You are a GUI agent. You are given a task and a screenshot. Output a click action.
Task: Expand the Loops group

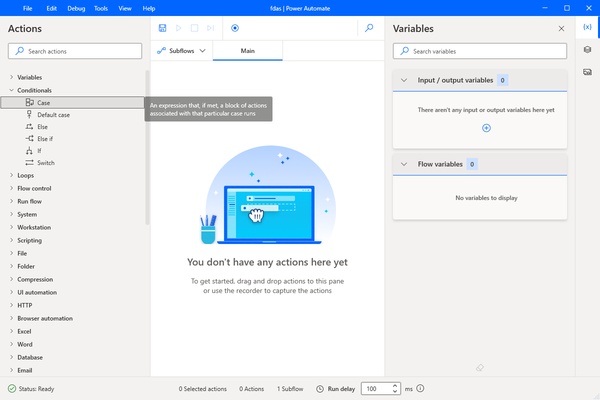click(11, 175)
